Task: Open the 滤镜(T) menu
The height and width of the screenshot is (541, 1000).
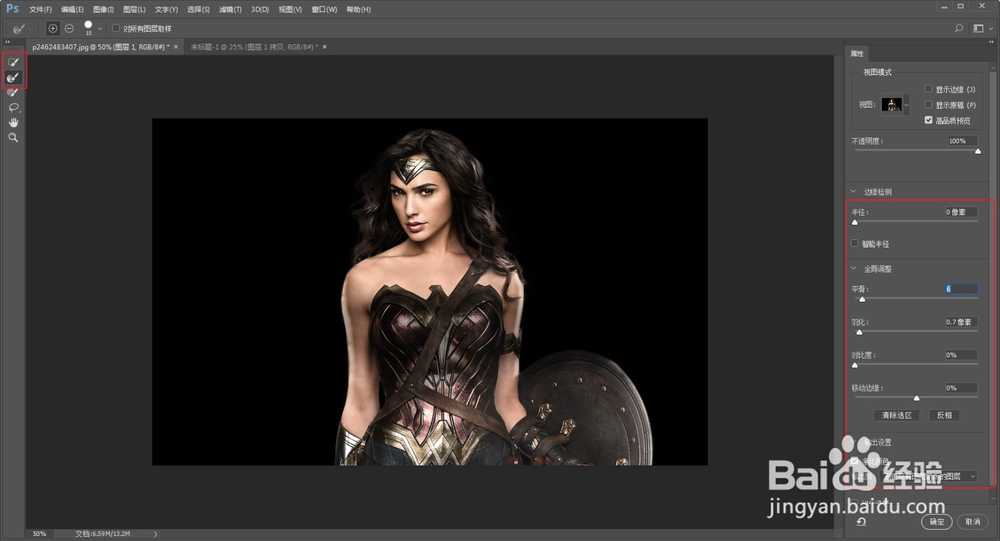Action: click(230, 10)
